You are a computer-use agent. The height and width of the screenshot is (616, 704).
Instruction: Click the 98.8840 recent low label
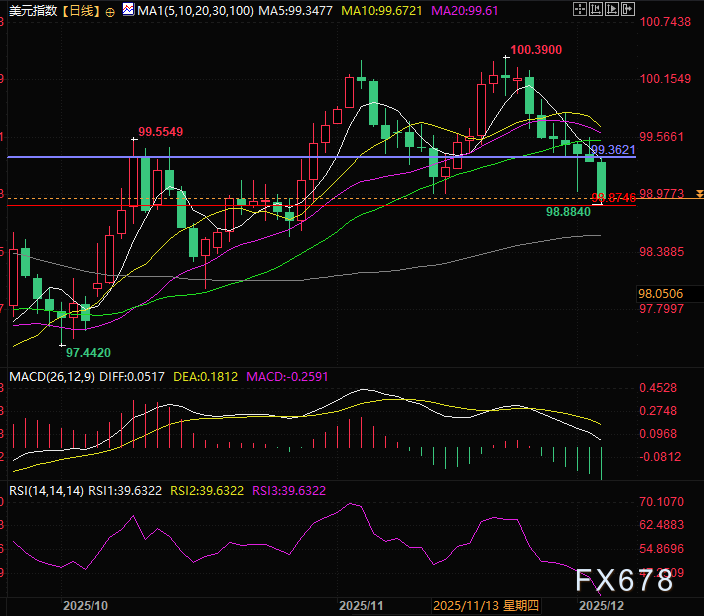[567, 212]
